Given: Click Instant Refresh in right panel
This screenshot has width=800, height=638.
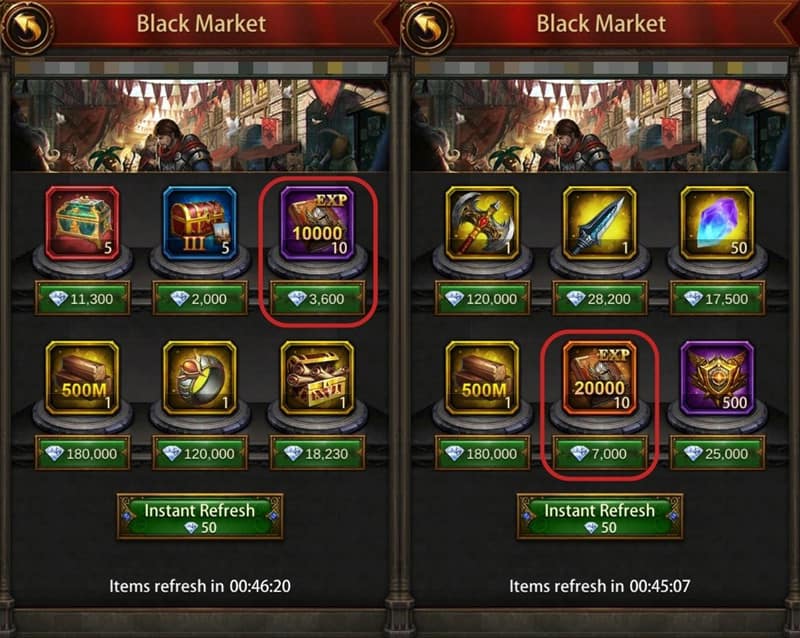Looking at the screenshot, I should [x=600, y=517].
